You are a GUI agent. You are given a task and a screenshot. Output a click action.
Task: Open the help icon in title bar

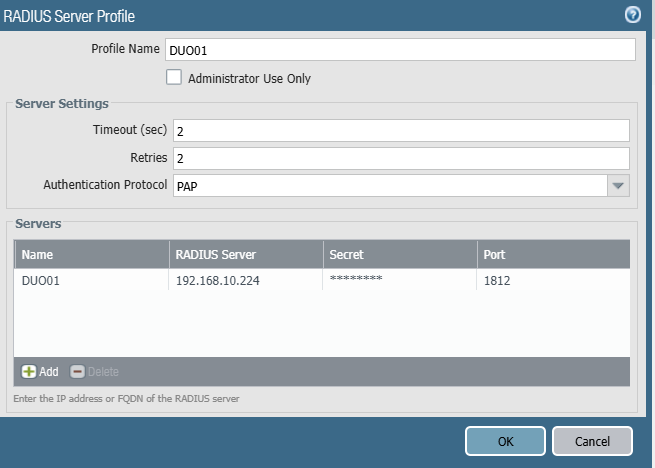(632, 15)
